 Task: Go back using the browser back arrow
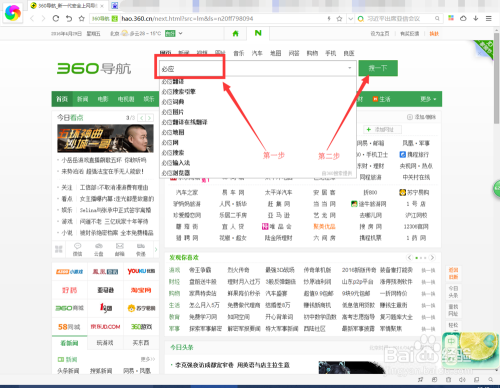[32, 18]
